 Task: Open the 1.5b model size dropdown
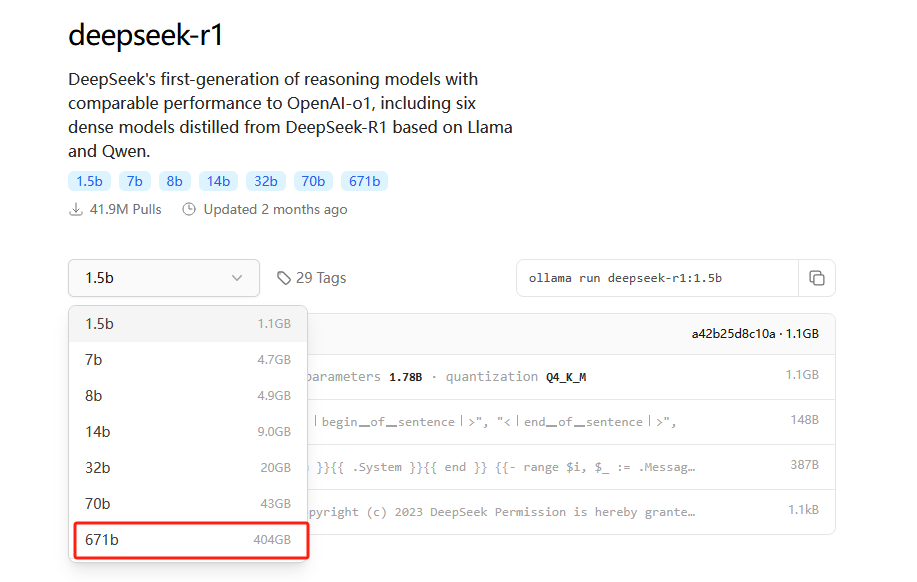164,278
